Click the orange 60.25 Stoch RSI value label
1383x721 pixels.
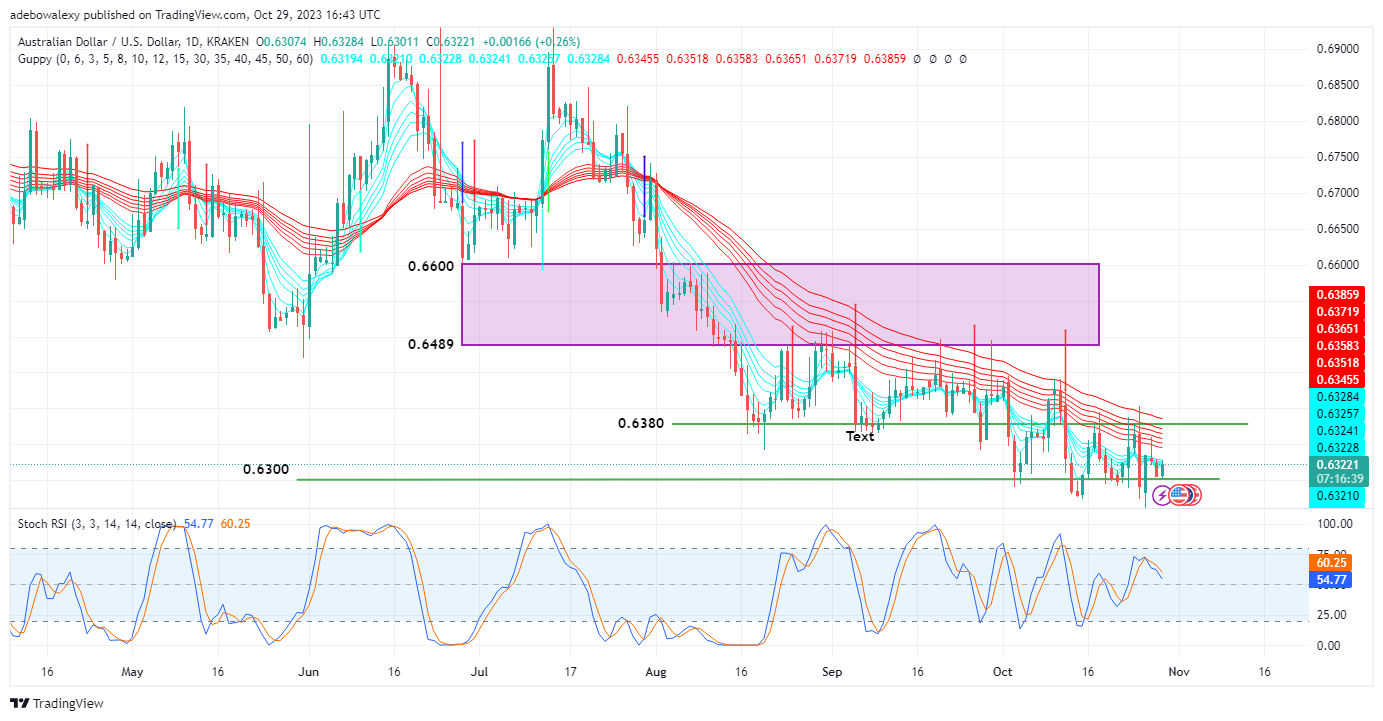coord(1332,563)
